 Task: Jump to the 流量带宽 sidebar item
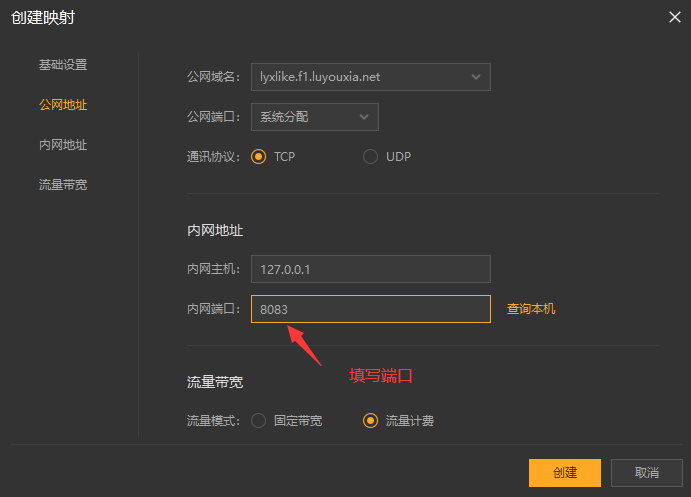point(63,185)
